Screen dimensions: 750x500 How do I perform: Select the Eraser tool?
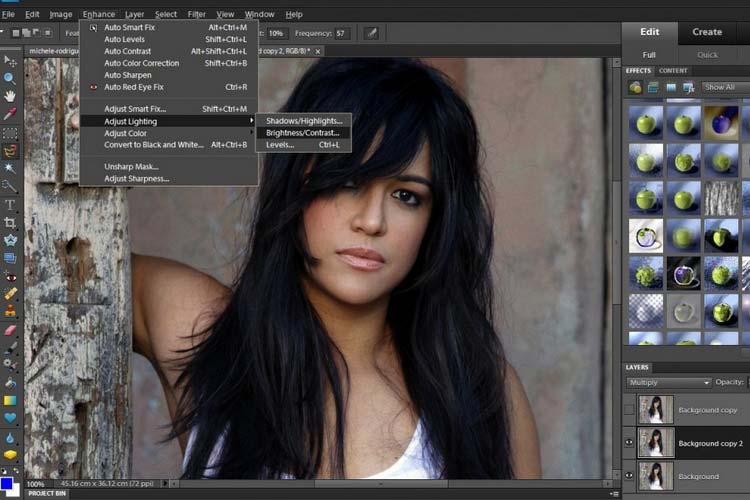pos(10,329)
